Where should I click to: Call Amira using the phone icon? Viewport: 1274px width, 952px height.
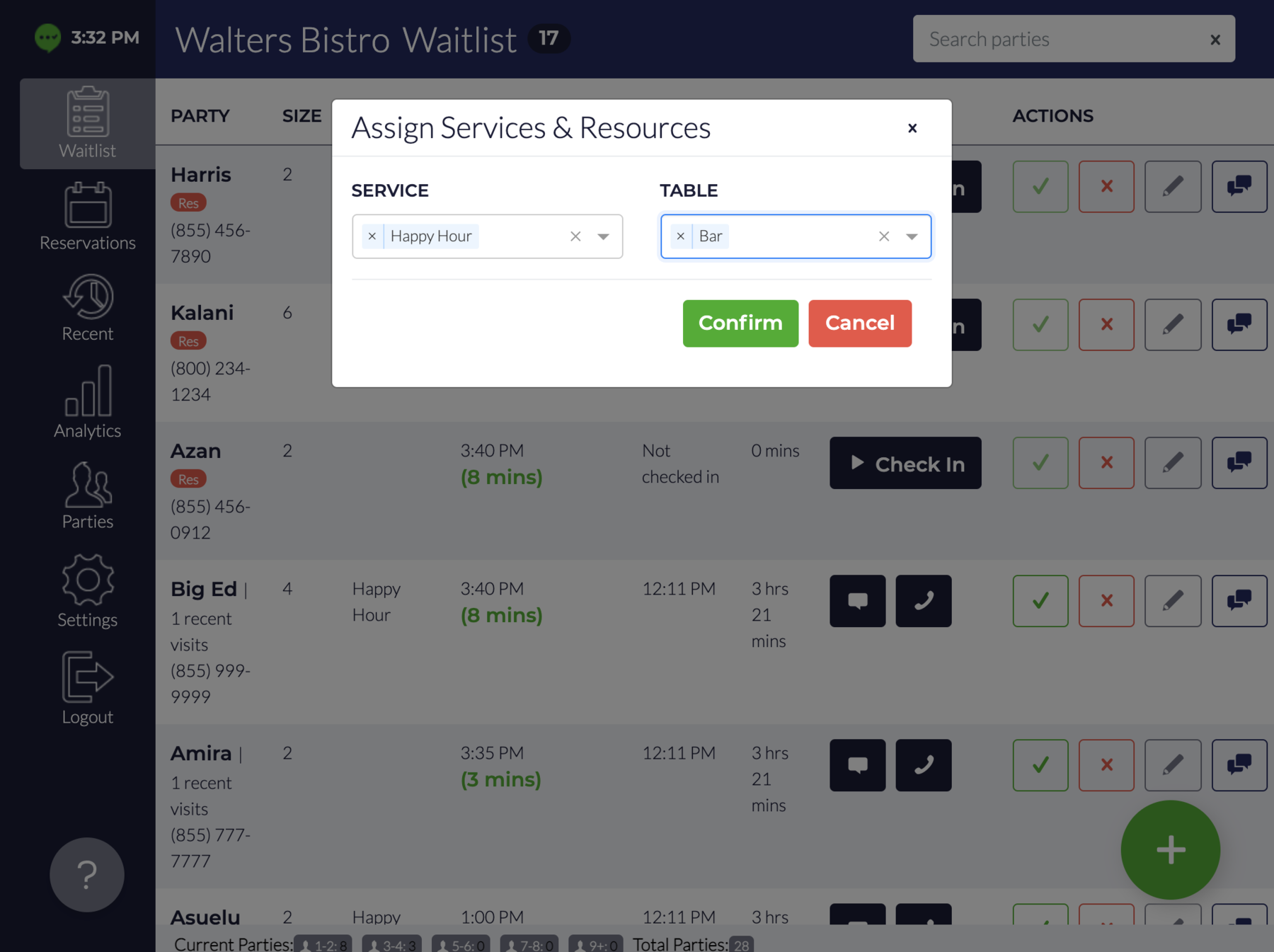point(923,765)
